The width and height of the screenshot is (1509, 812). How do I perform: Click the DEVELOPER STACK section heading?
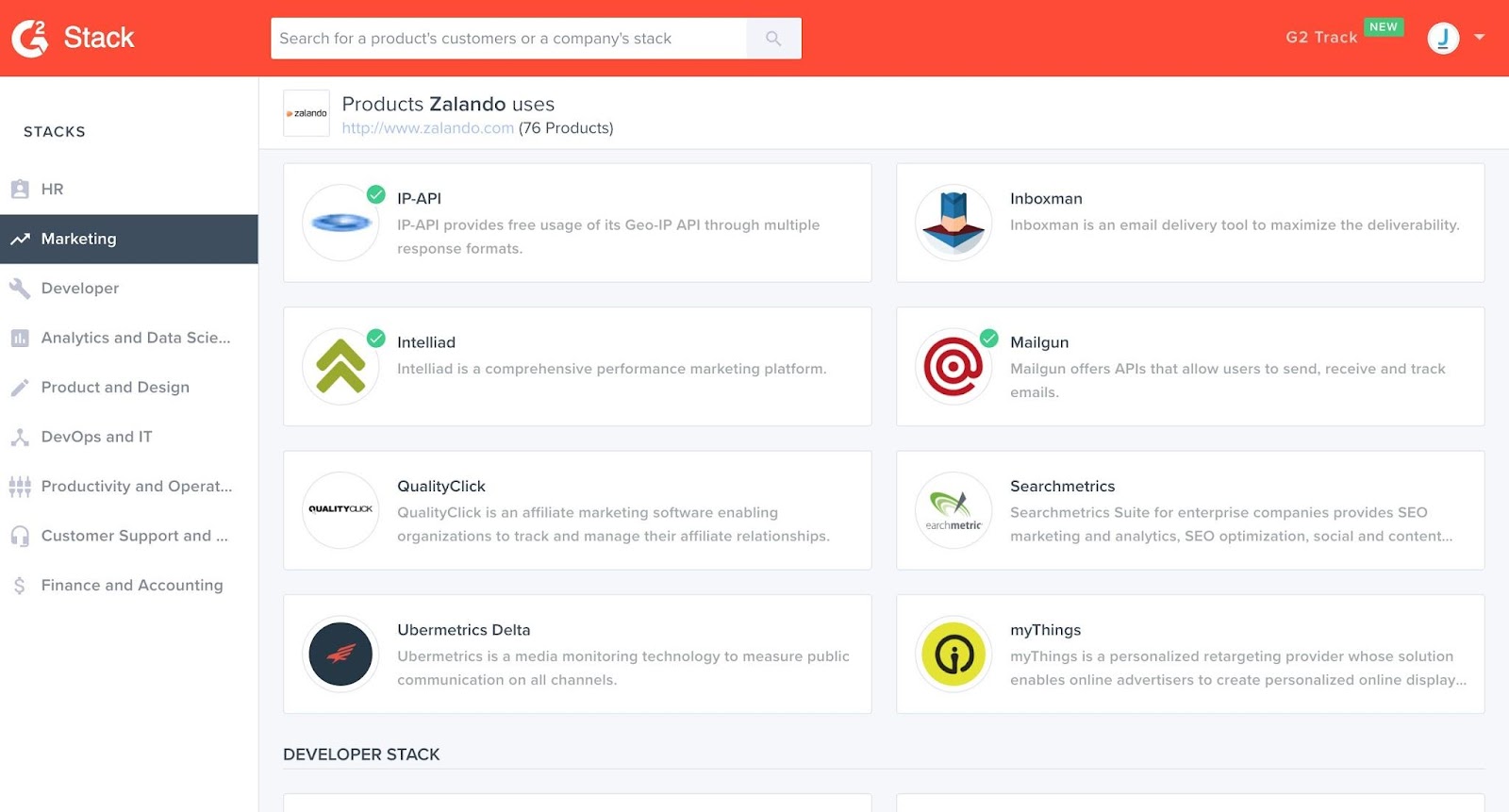pyautogui.click(x=361, y=754)
